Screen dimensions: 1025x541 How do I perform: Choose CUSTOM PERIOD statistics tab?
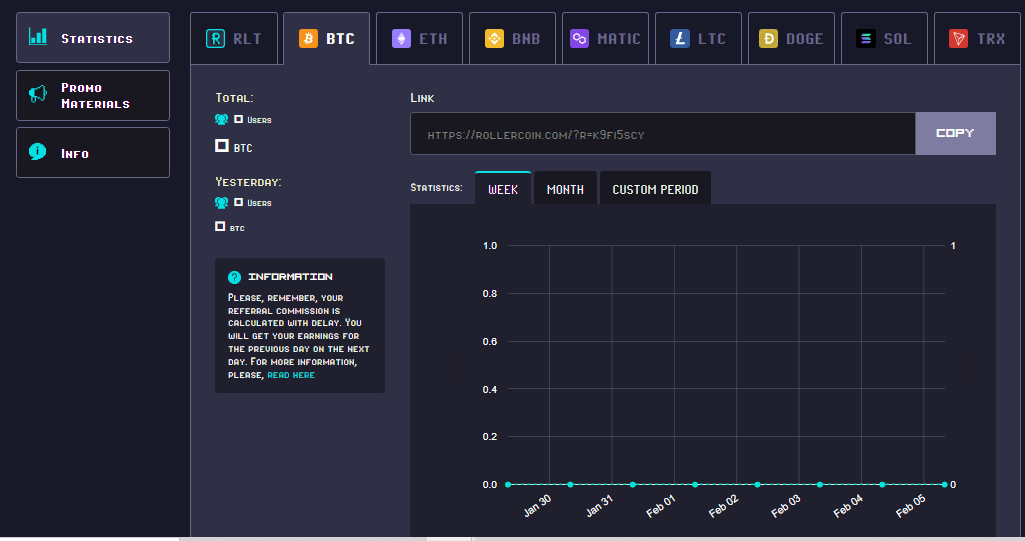[x=655, y=189]
